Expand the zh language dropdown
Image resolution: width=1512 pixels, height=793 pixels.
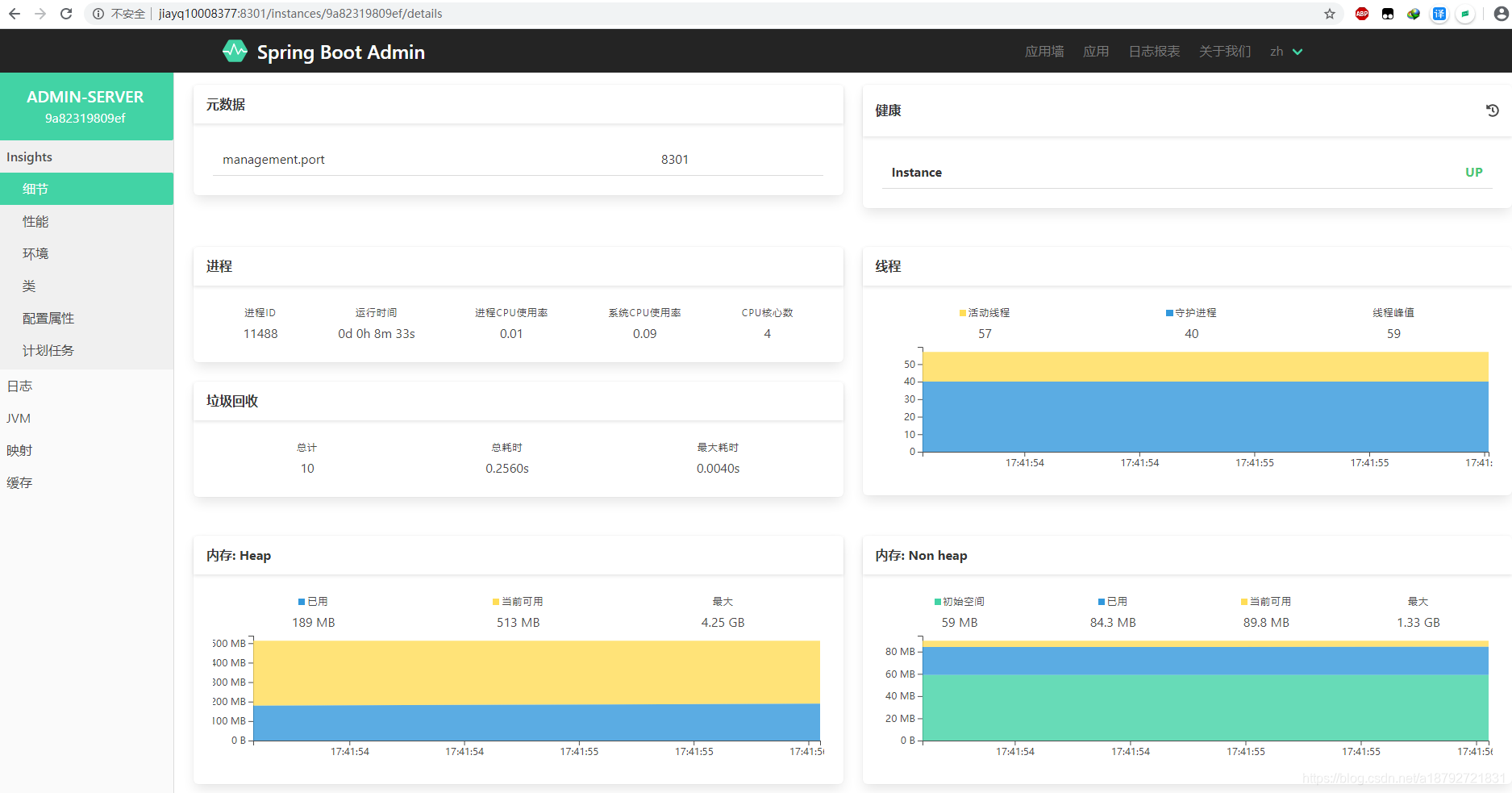click(1286, 52)
